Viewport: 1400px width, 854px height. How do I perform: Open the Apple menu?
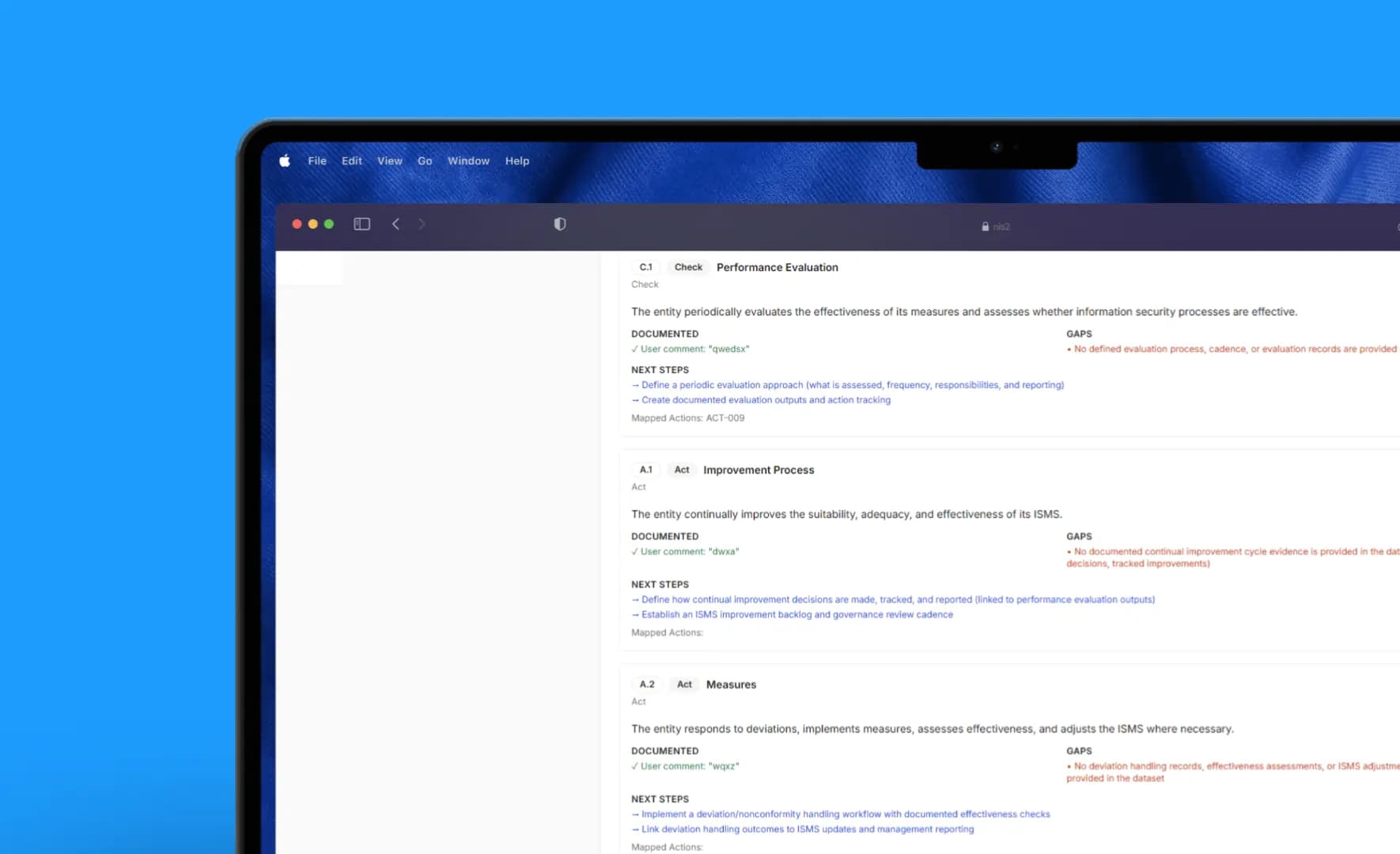tap(285, 161)
